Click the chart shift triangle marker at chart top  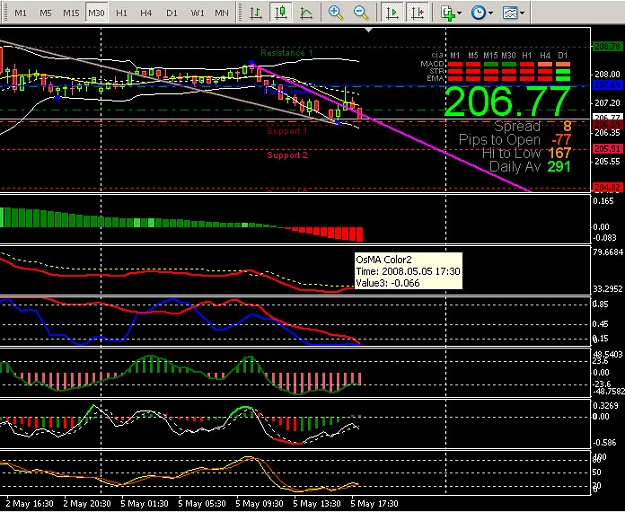pyautogui.click(x=369, y=30)
